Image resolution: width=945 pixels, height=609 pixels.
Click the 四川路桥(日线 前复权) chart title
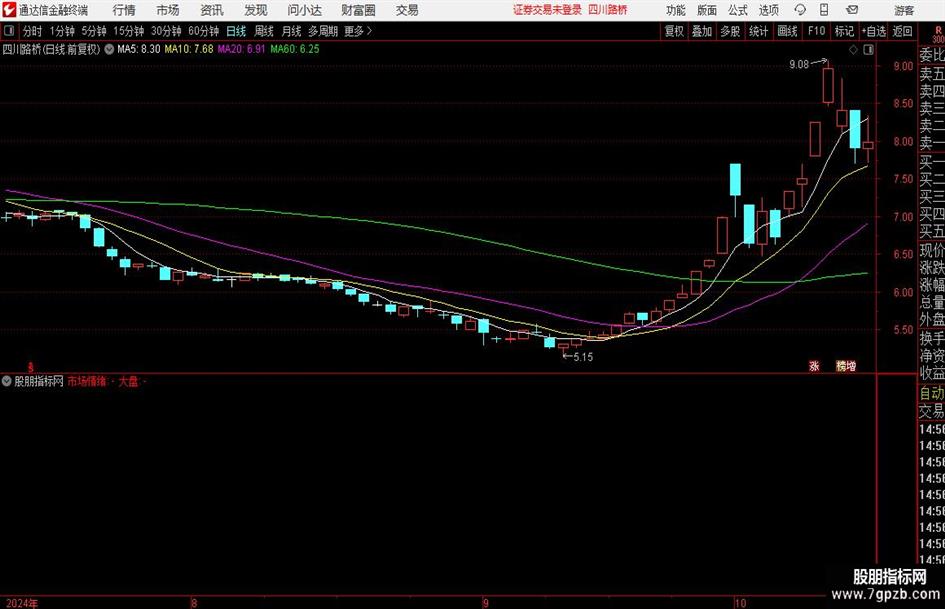tap(51, 49)
